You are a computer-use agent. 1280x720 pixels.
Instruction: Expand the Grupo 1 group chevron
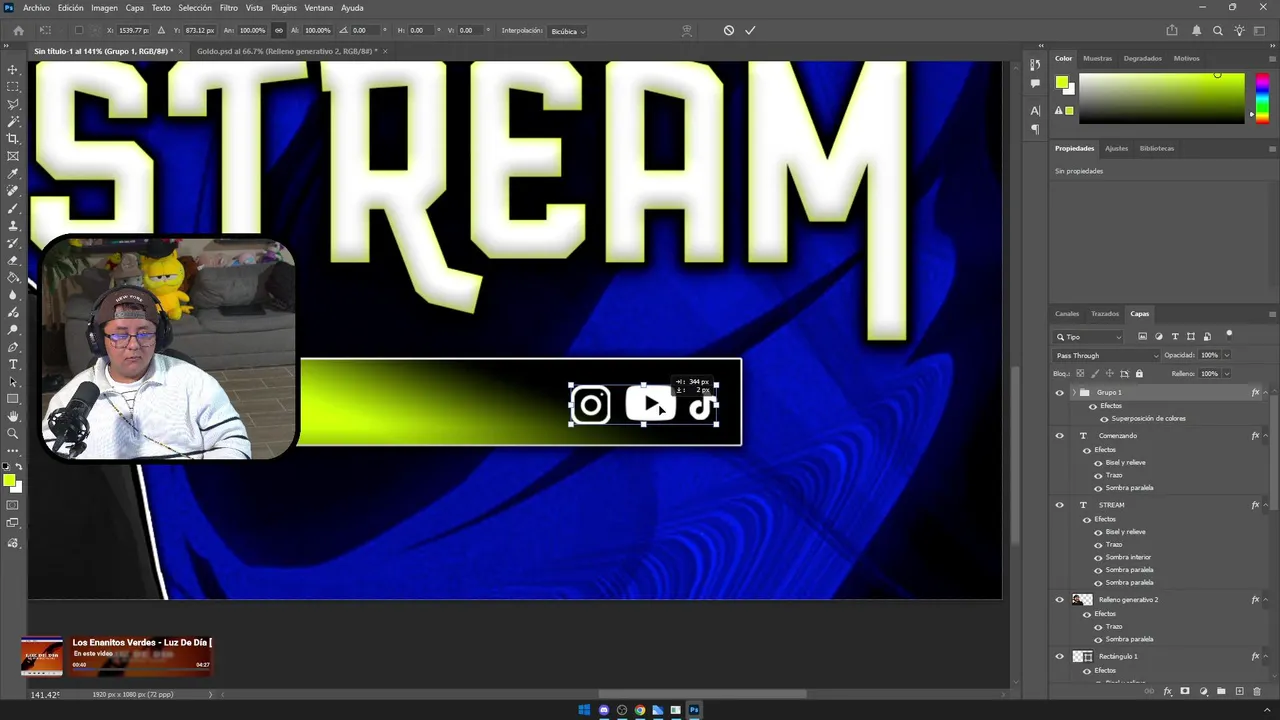1073,393
